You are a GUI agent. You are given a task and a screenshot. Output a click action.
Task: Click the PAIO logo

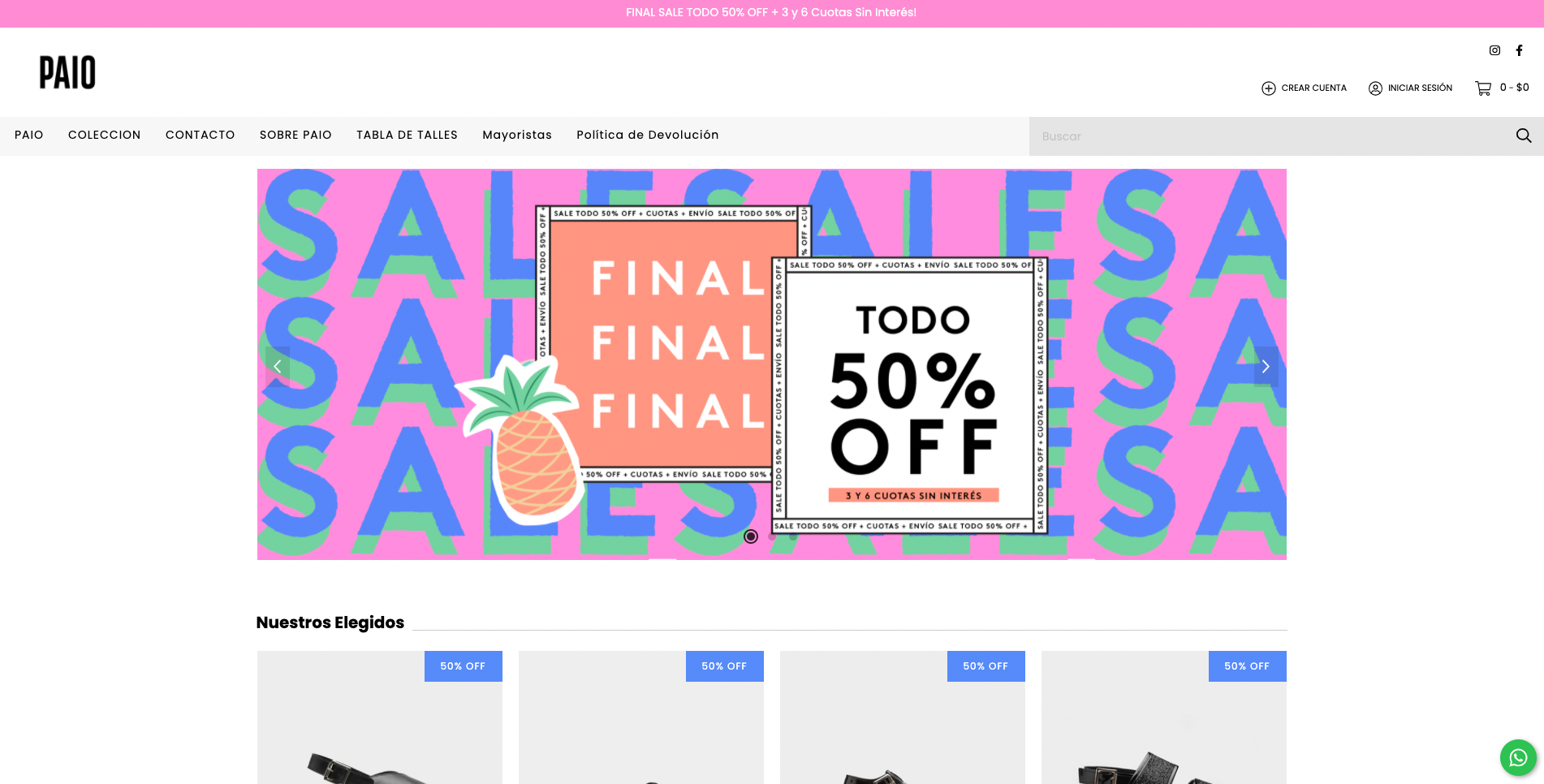67,72
